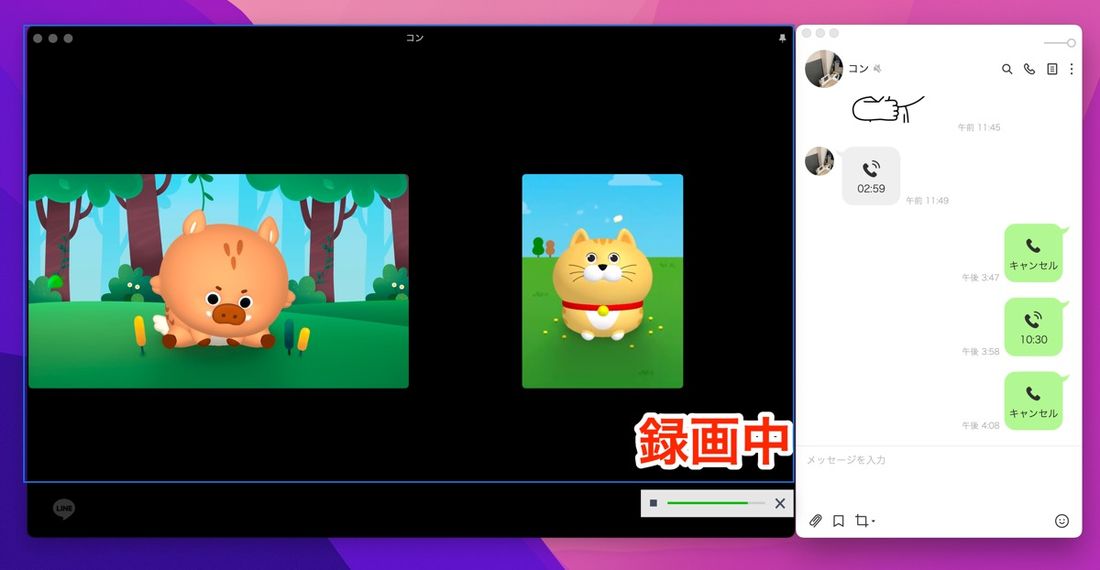Start a call from the chat header phone icon
The height and width of the screenshot is (570, 1100).
pos(1029,69)
